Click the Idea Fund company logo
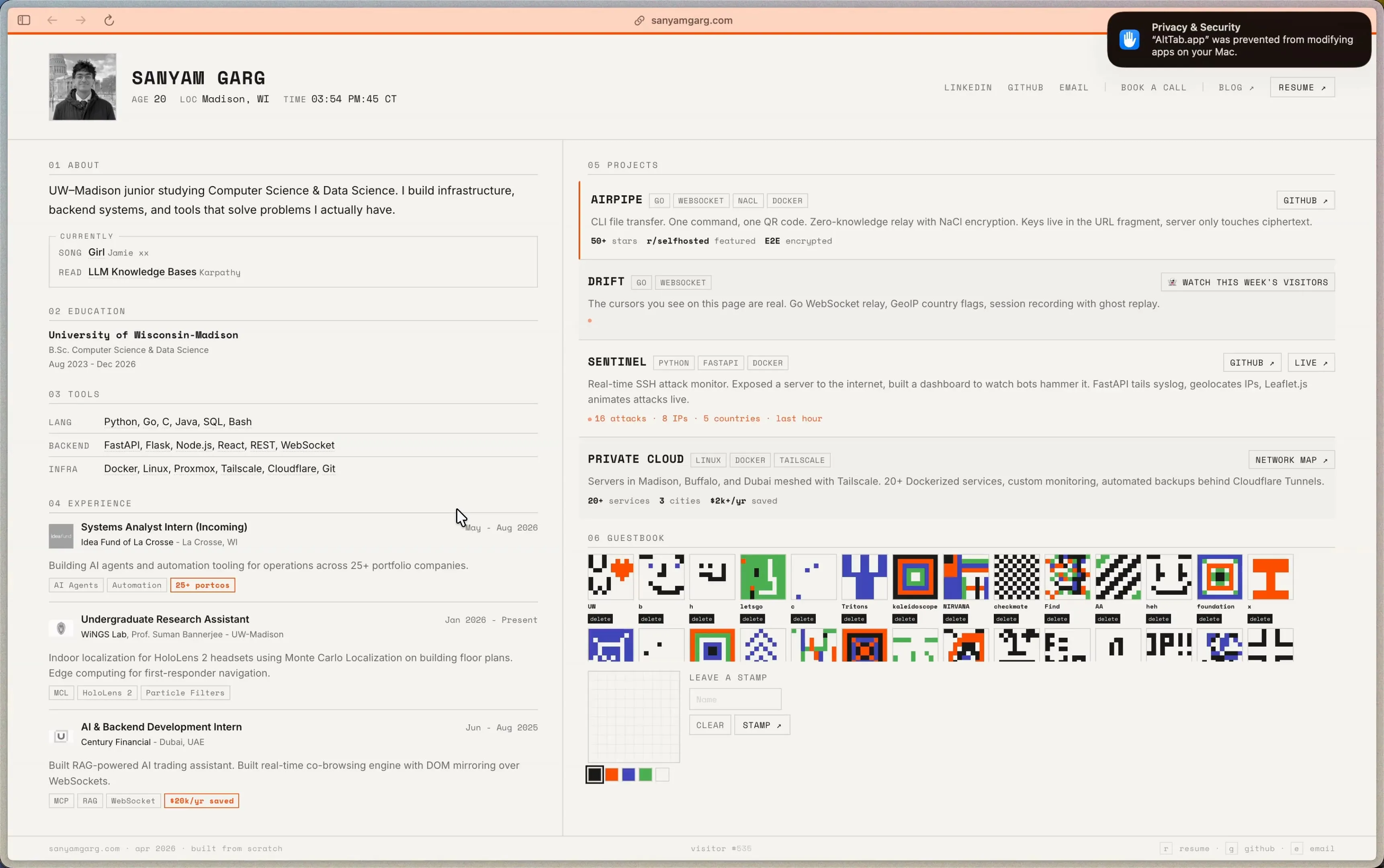 tap(61, 536)
